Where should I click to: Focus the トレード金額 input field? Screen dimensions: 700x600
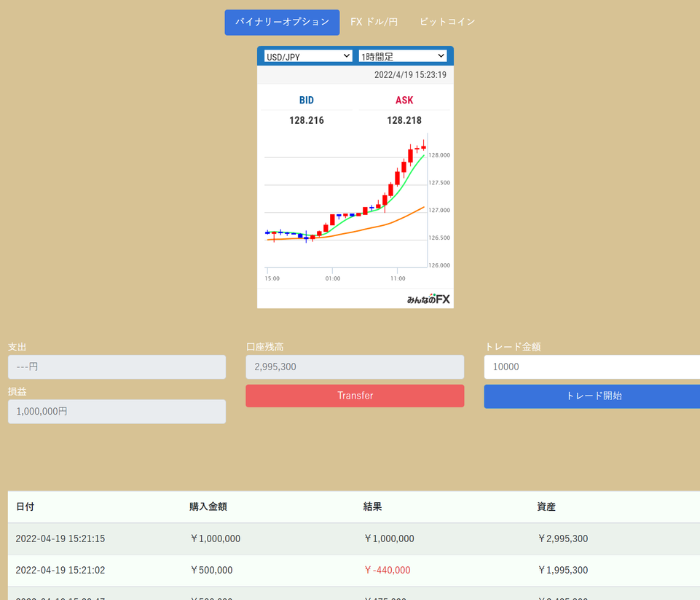594,367
